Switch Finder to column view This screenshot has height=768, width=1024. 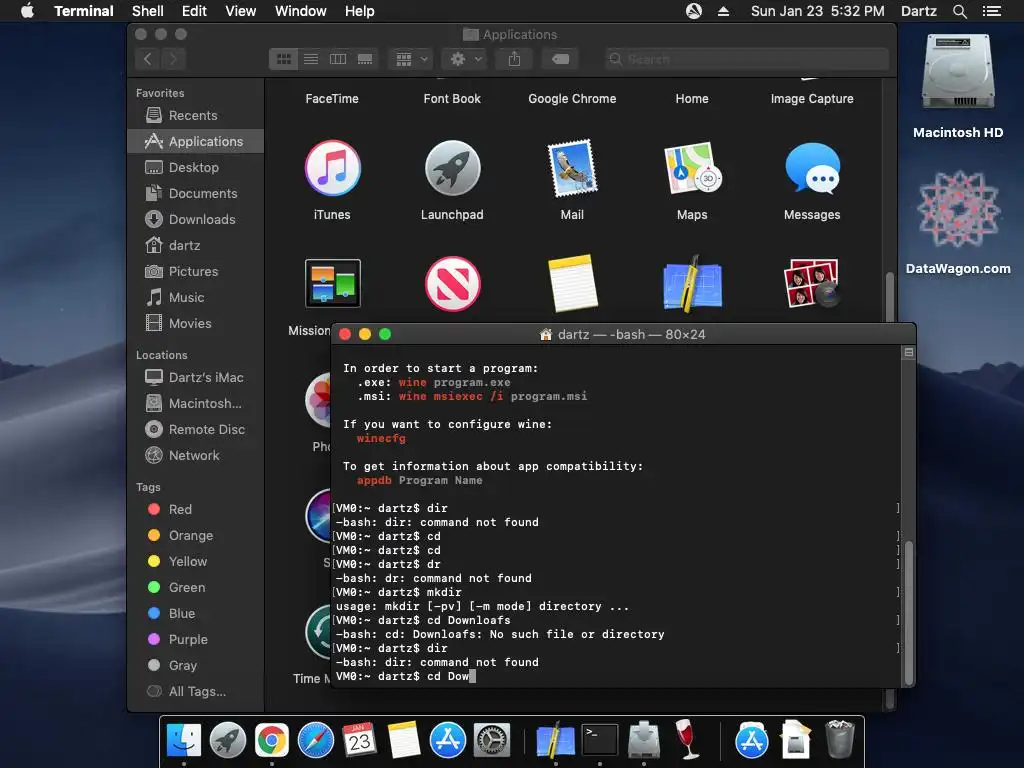(x=338, y=59)
